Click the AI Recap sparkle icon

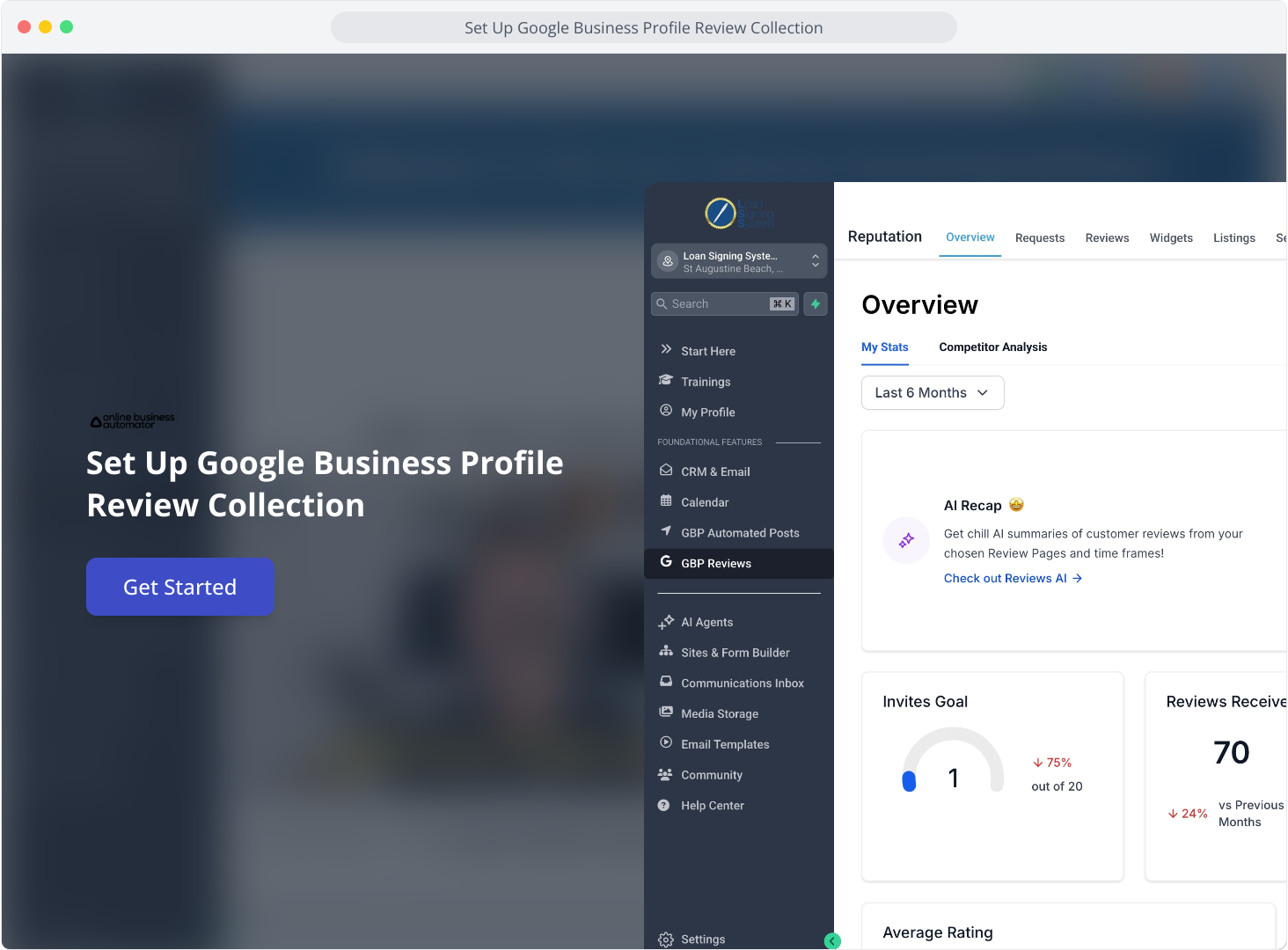point(906,541)
